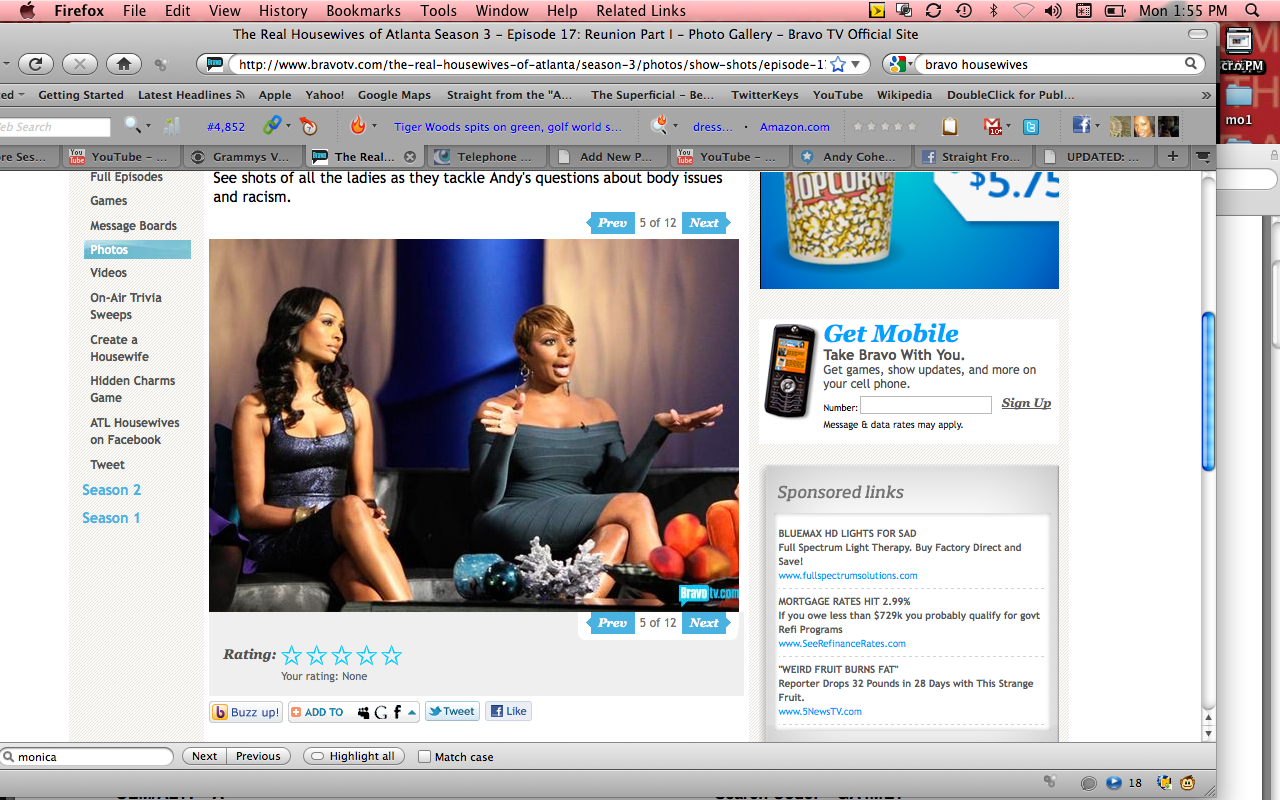Switch to the 'Telephone' tab
The width and height of the screenshot is (1280, 800).
pos(486,157)
